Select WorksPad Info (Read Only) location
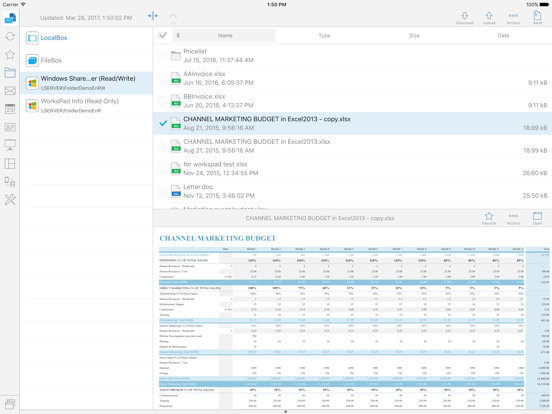 pos(86,106)
